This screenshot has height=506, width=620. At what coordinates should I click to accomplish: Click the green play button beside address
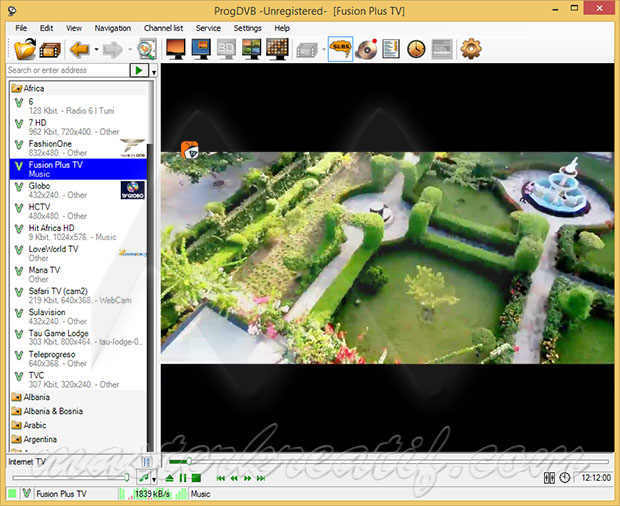(x=139, y=70)
